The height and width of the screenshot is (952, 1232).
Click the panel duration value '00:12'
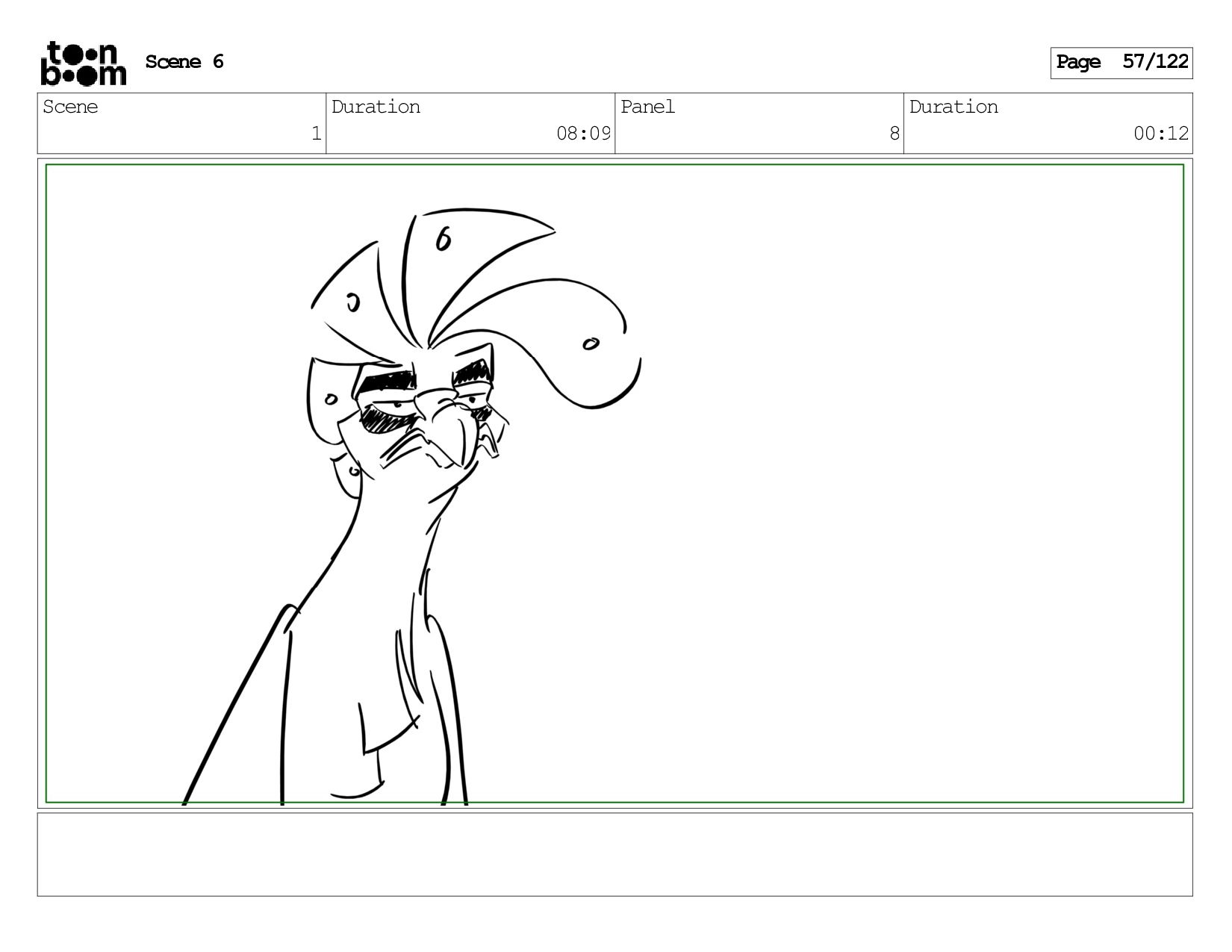1161,134
